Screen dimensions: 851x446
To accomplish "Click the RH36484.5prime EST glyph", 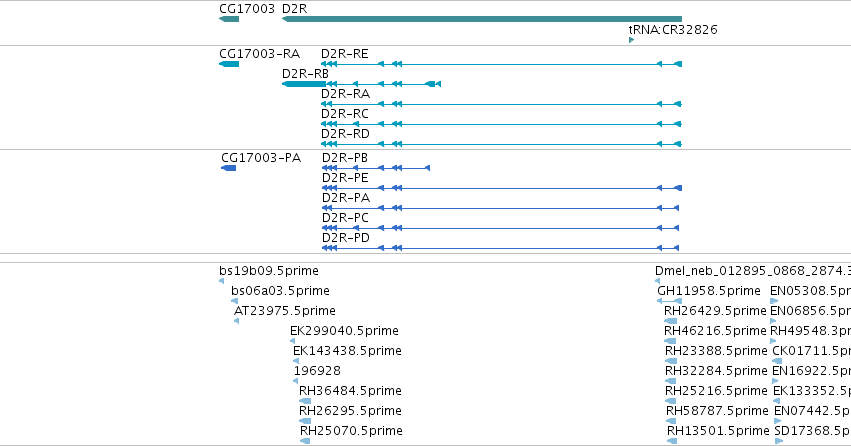I will pos(305,402).
